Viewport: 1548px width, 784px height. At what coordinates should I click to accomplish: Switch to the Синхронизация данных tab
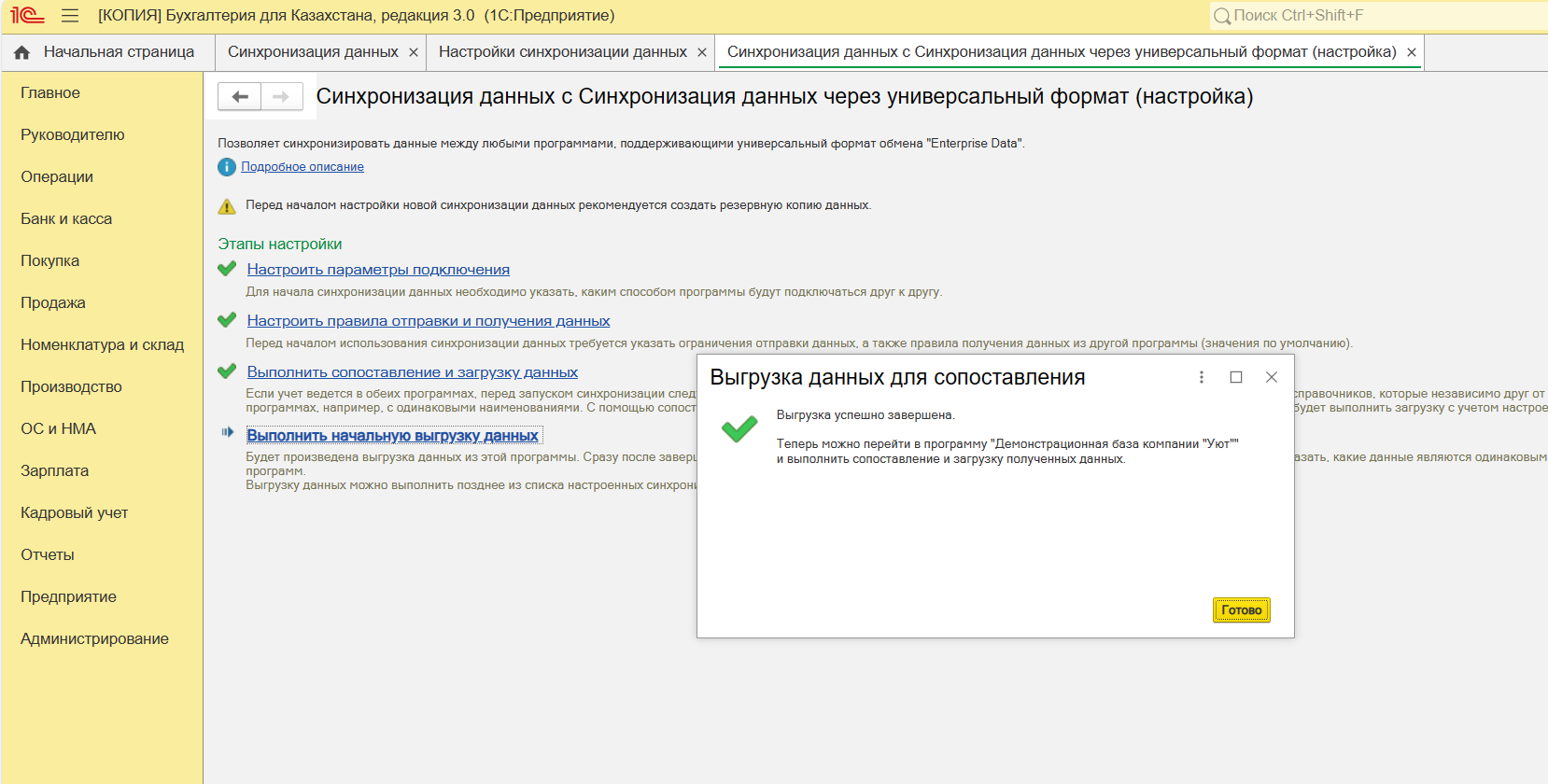pyautogui.click(x=313, y=52)
